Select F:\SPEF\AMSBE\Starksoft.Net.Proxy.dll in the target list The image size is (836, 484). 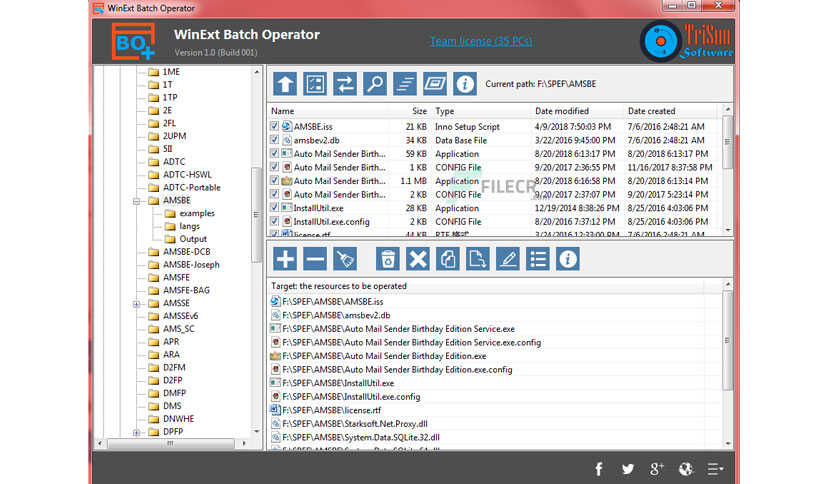(x=355, y=424)
